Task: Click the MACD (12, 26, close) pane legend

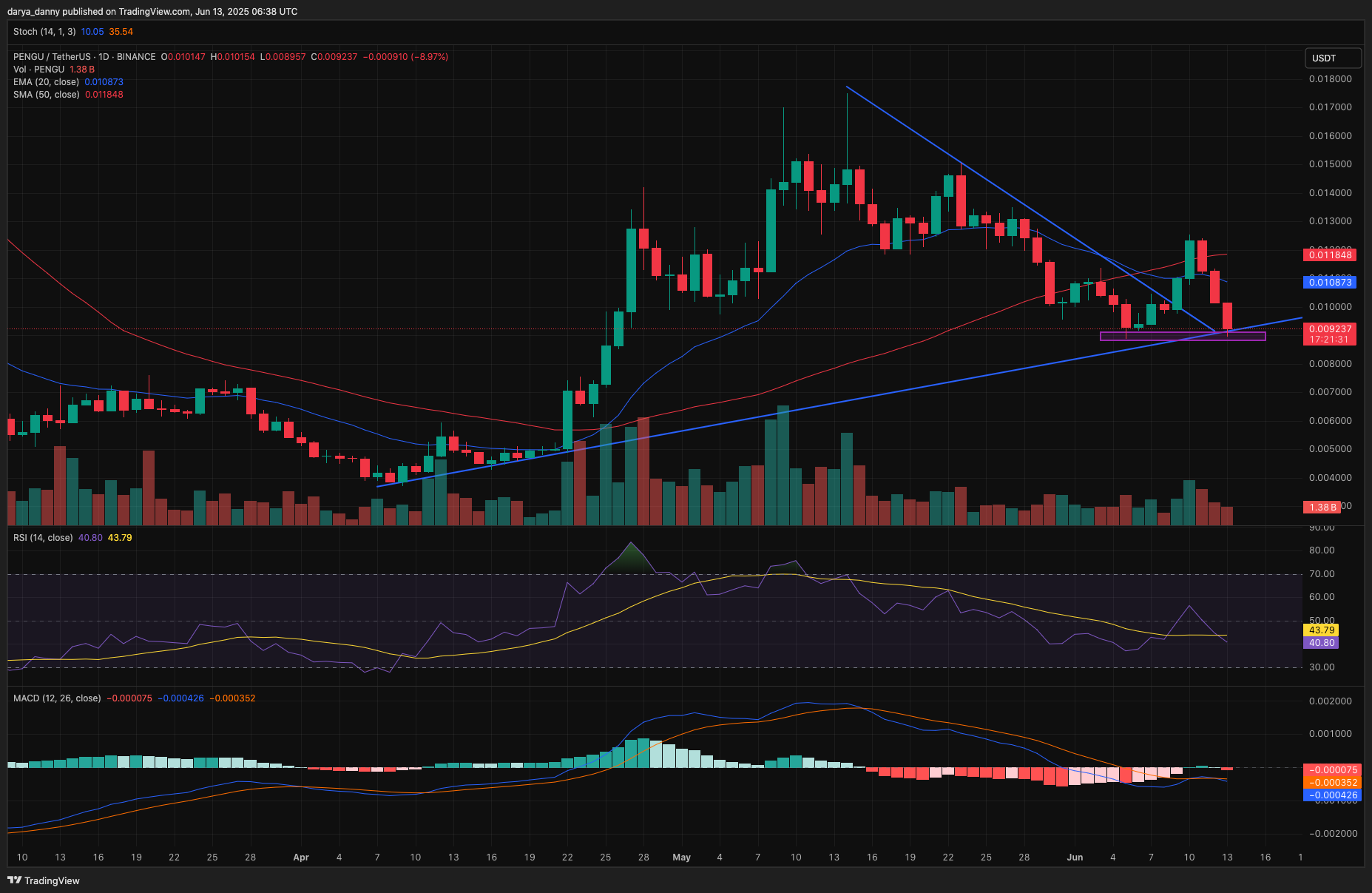Action: pyautogui.click(x=57, y=698)
